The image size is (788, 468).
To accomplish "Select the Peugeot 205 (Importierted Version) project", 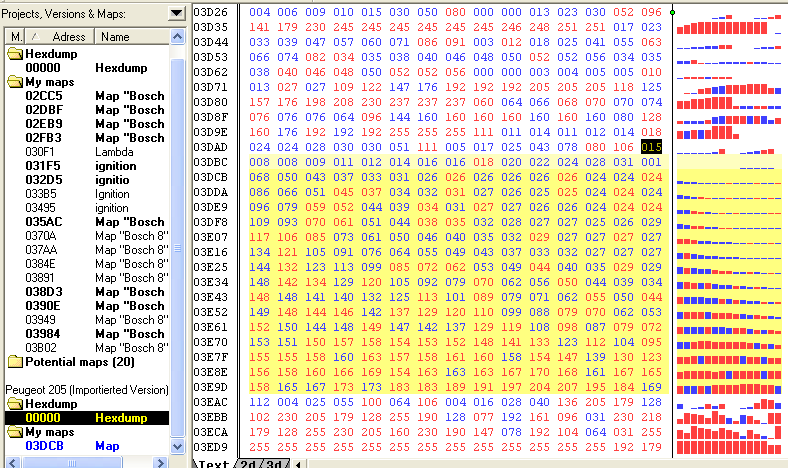I will pos(87,390).
